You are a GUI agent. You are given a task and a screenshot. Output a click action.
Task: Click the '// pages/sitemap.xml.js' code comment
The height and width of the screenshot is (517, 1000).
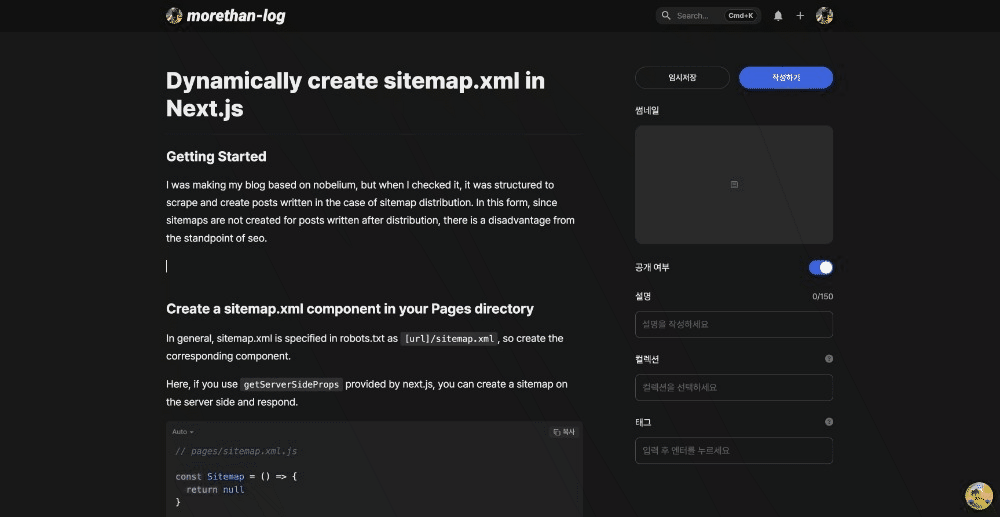click(x=236, y=451)
